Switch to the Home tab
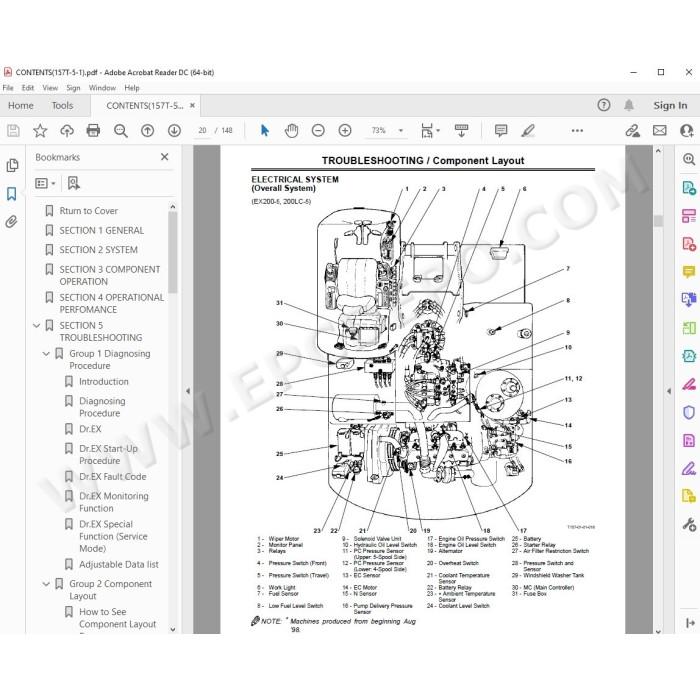This screenshot has width=700, height=700. point(21,105)
